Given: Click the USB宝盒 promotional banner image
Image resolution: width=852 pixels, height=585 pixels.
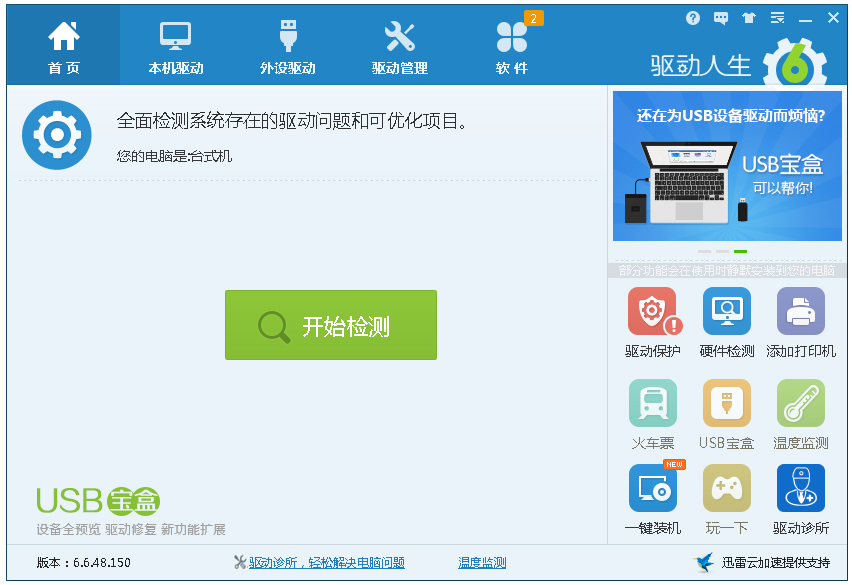Looking at the screenshot, I should tap(727, 166).
